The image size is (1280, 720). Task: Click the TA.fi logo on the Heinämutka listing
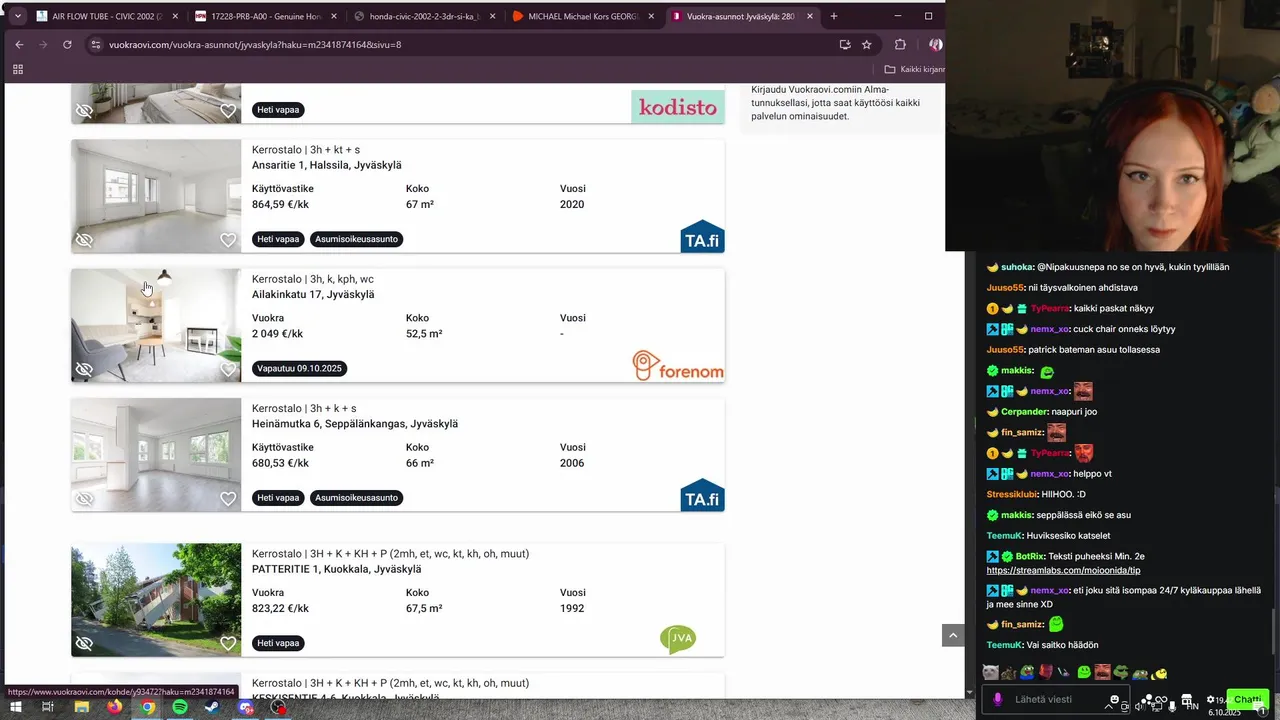click(702, 495)
